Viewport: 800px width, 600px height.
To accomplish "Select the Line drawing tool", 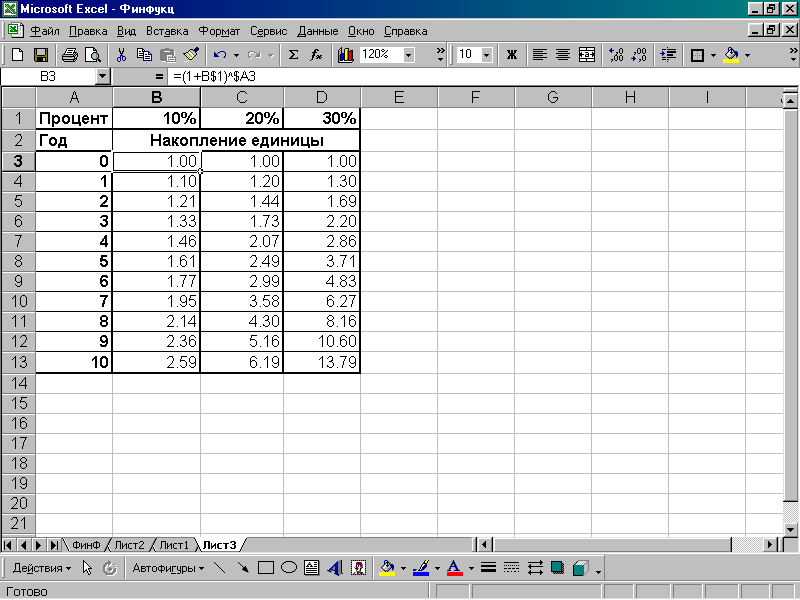I will point(220,568).
